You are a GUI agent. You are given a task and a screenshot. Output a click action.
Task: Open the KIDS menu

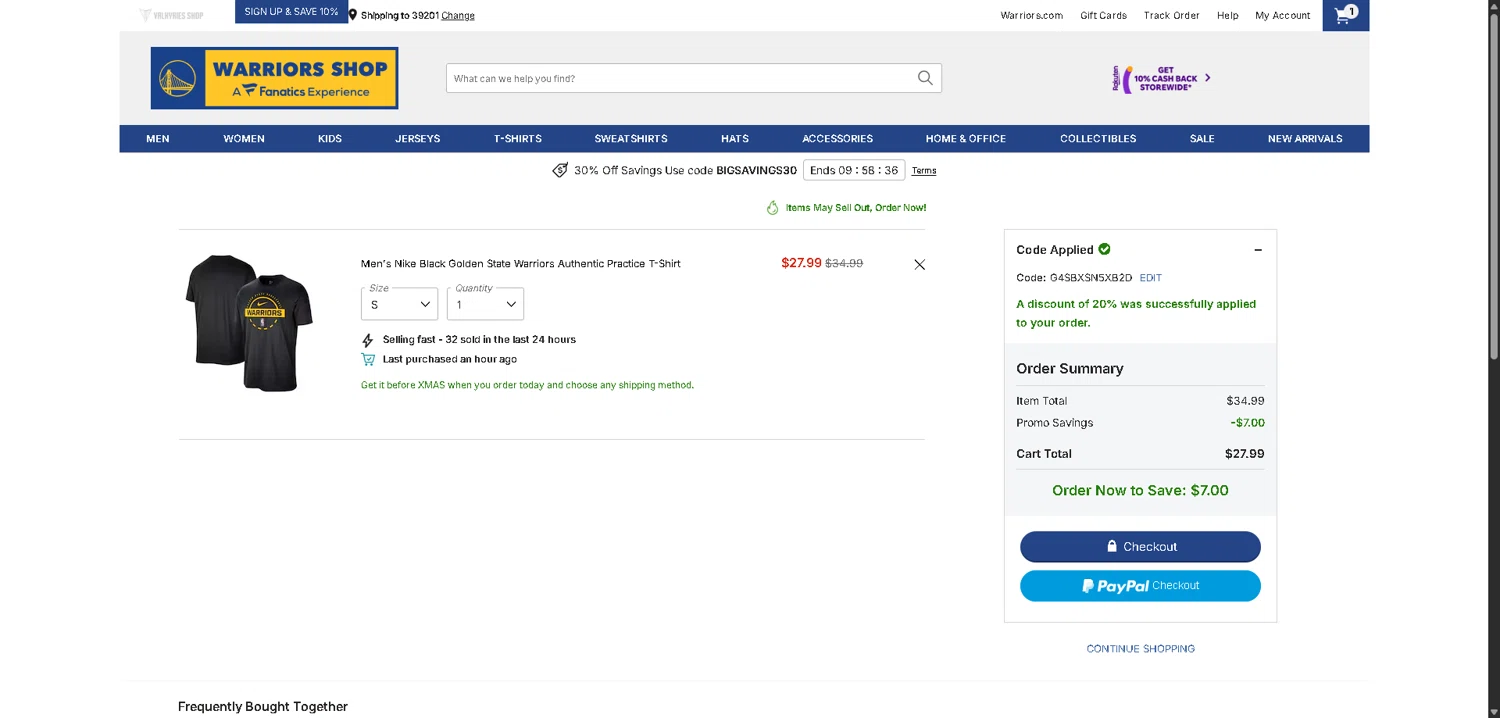click(x=330, y=139)
